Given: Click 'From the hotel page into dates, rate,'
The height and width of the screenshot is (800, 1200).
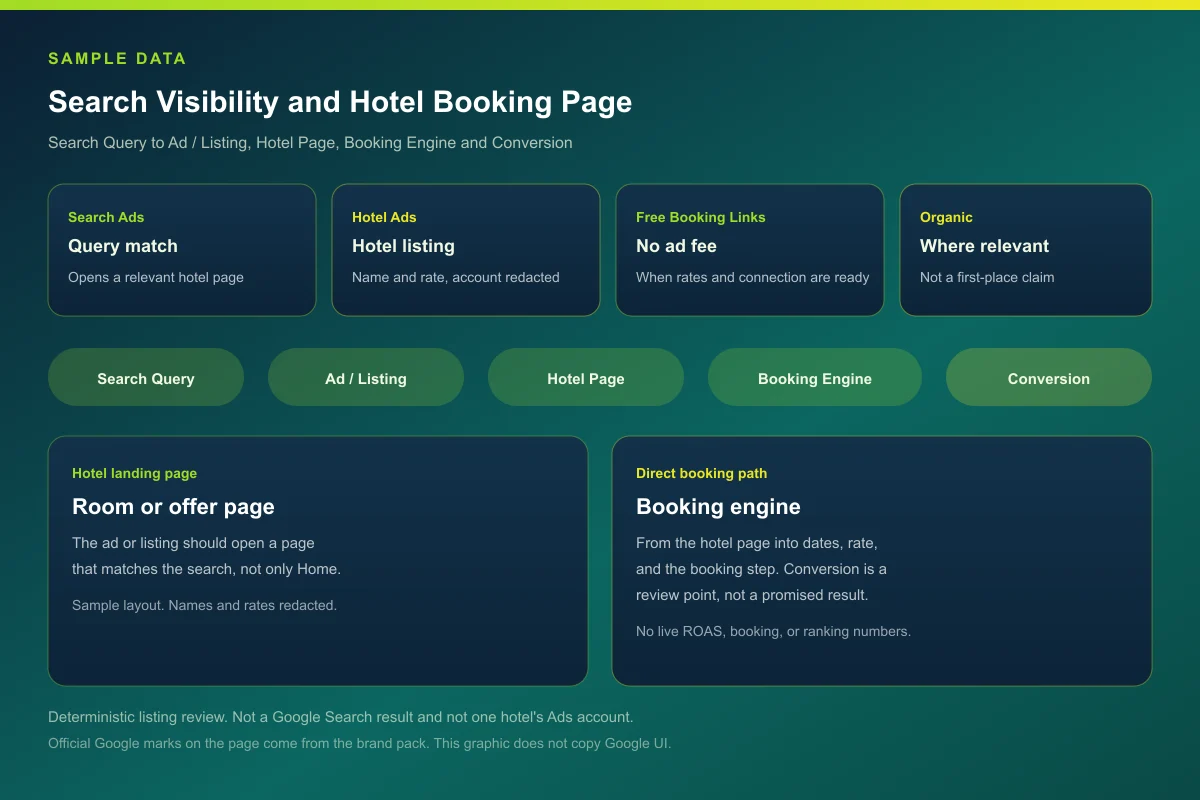Looking at the screenshot, I should click(757, 543).
